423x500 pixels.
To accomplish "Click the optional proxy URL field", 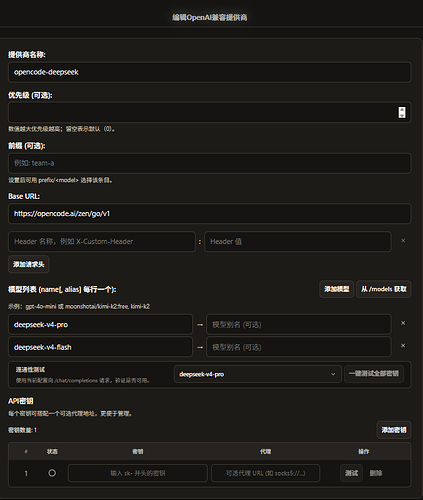I will point(266,473).
